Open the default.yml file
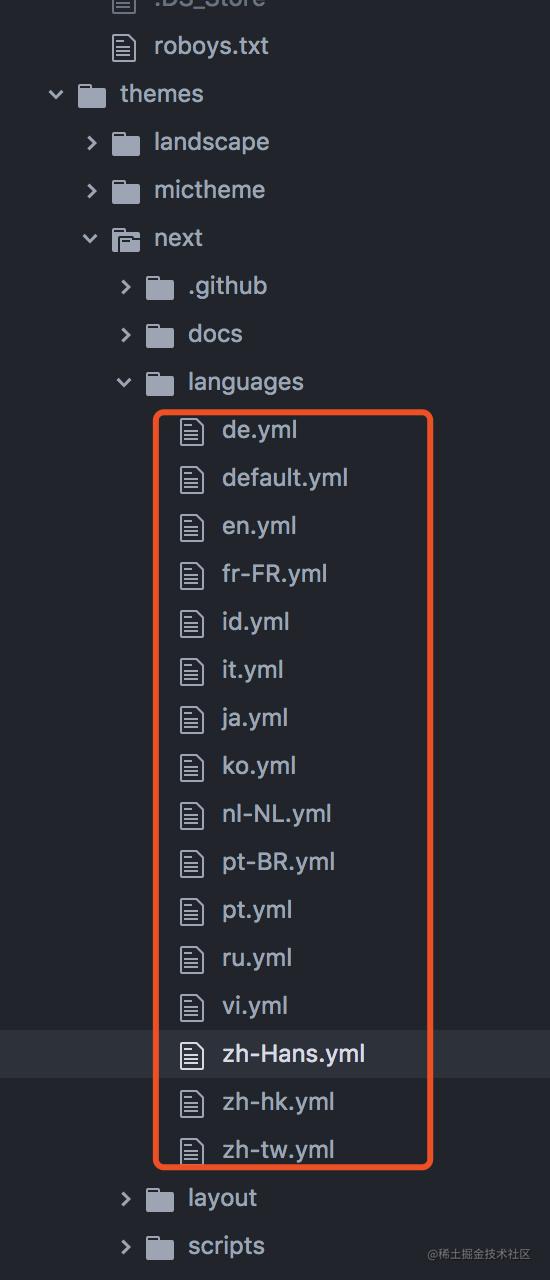The width and height of the screenshot is (550, 1280). pyautogui.click(x=285, y=478)
